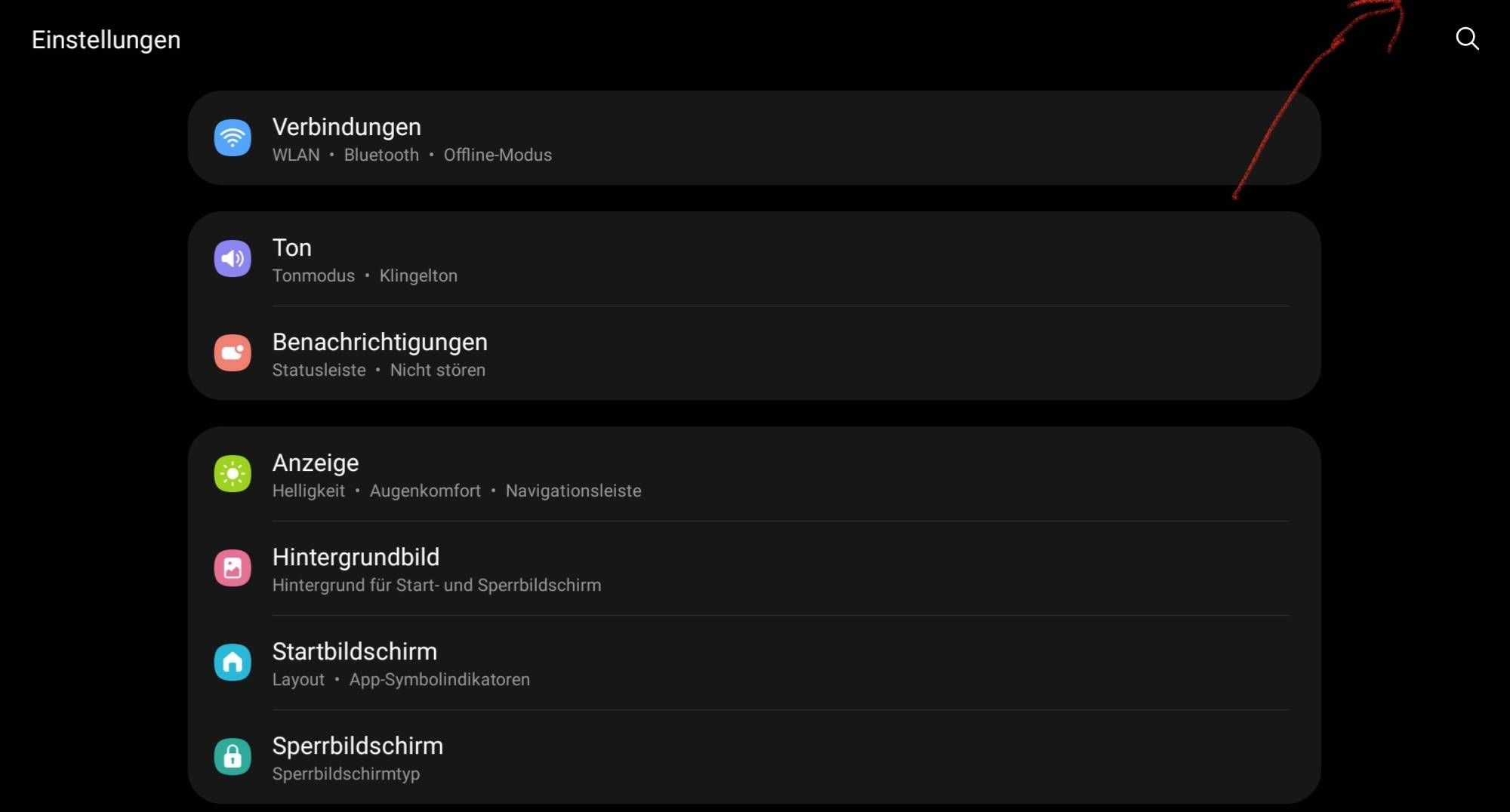
Task: Tap the green sun Anzeige icon
Action: [x=233, y=474]
